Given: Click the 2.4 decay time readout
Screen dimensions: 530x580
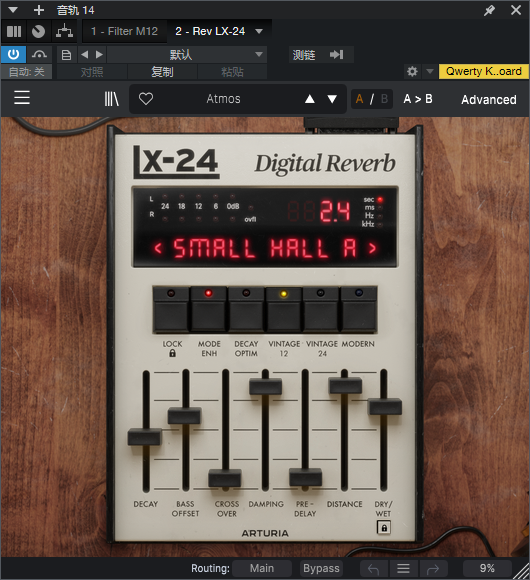Looking at the screenshot, I should (x=335, y=211).
